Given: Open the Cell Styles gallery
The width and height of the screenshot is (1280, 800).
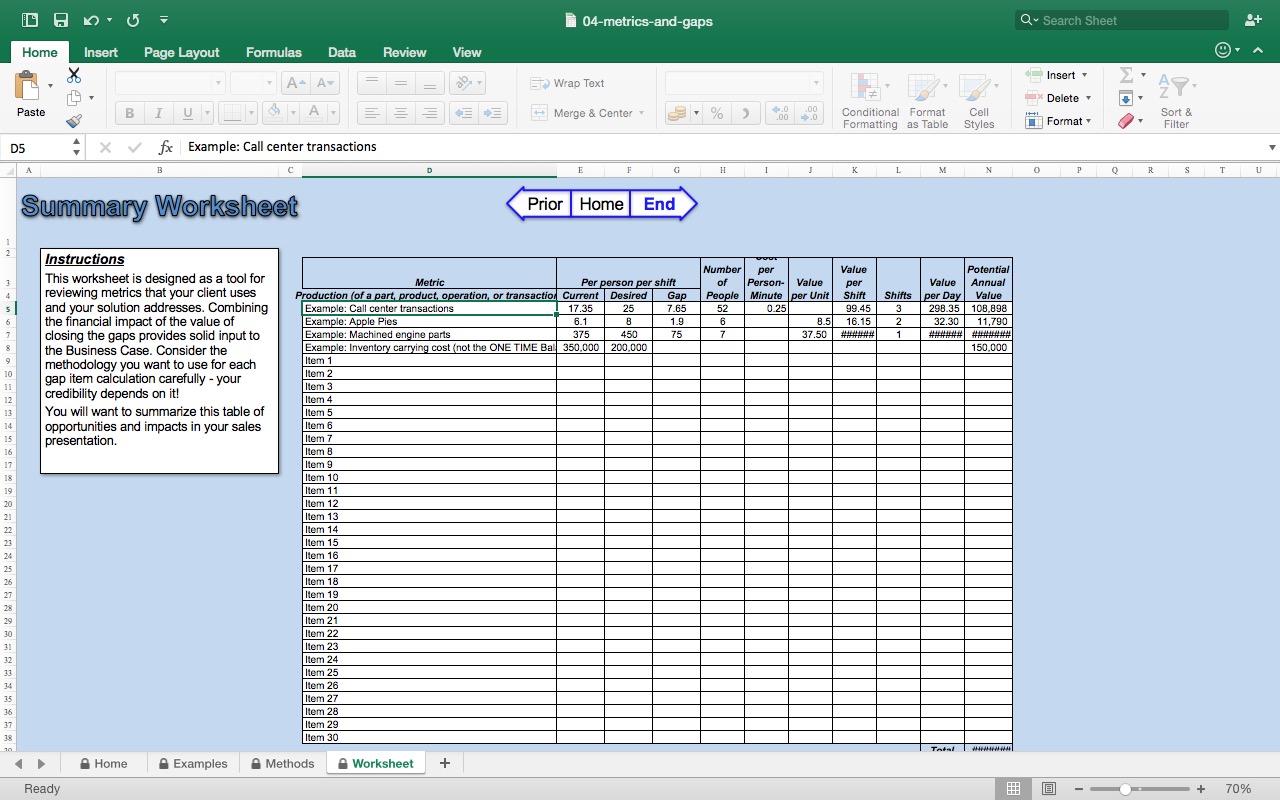Looking at the screenshot, I should point(978,100).
